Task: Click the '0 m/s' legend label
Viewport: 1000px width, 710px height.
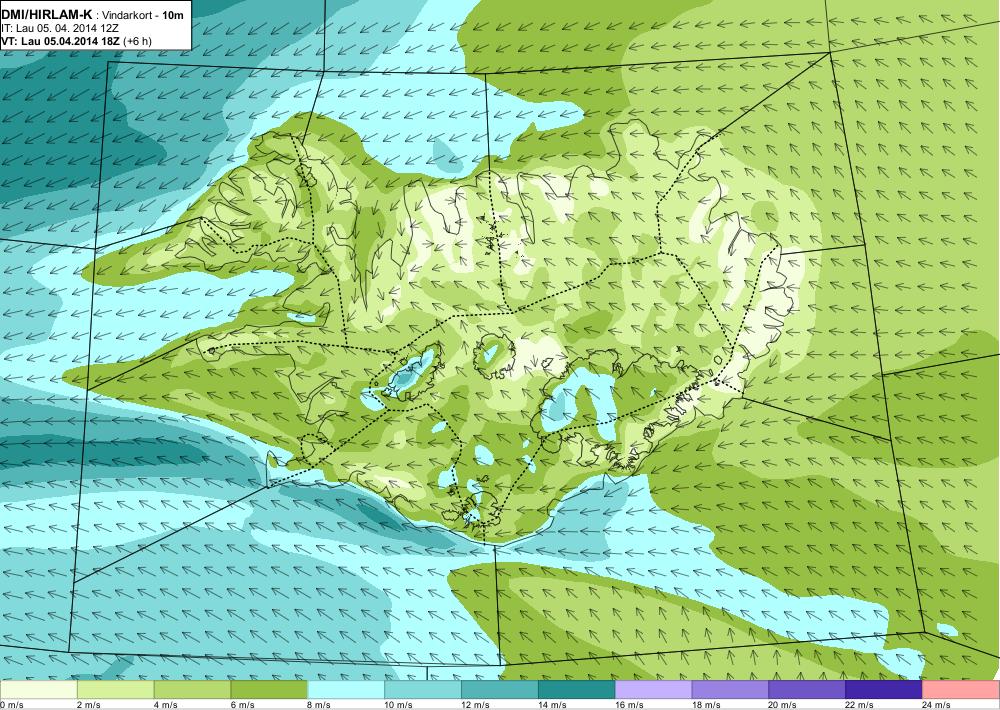Action: point(12,705)
